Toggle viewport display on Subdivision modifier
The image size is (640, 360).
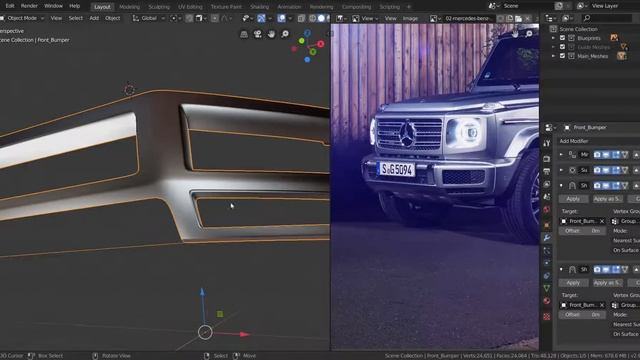point(607,170)
